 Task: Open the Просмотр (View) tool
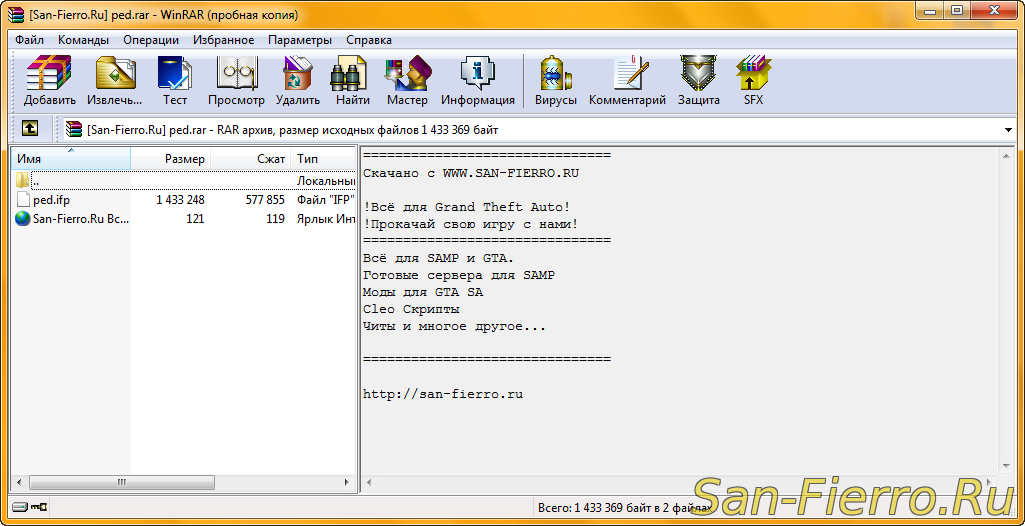(x=236, y=80)
